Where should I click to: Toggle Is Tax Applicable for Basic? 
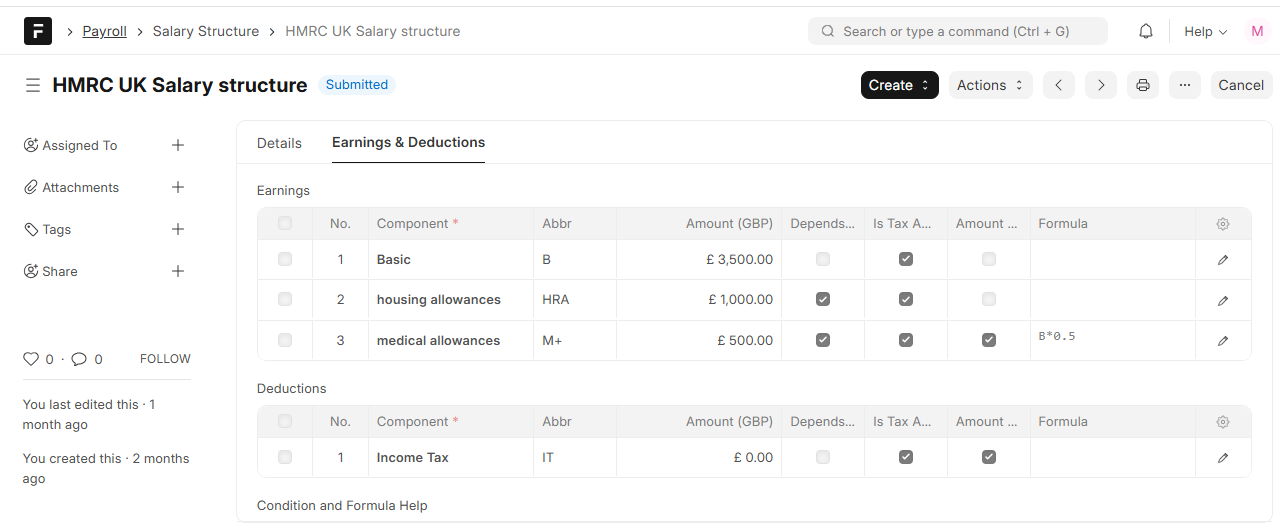coord(906,259)
